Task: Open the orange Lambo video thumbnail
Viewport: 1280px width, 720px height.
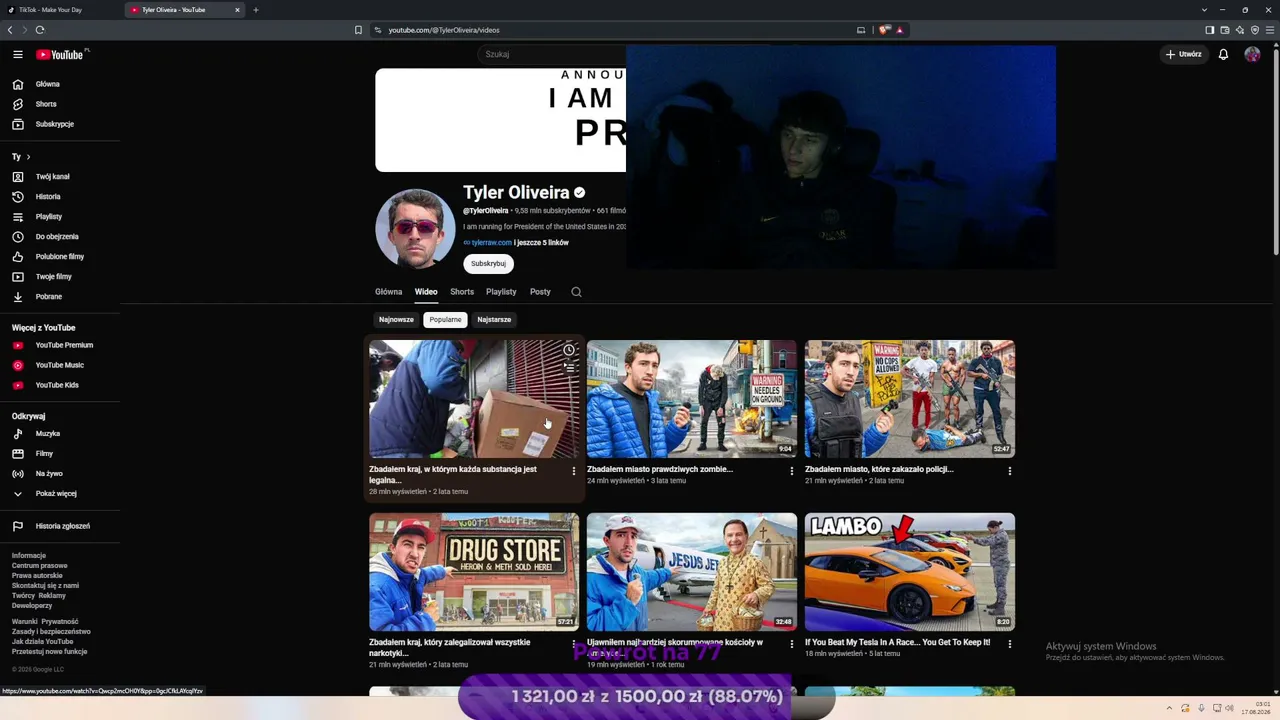Action: tap(910, 572)
